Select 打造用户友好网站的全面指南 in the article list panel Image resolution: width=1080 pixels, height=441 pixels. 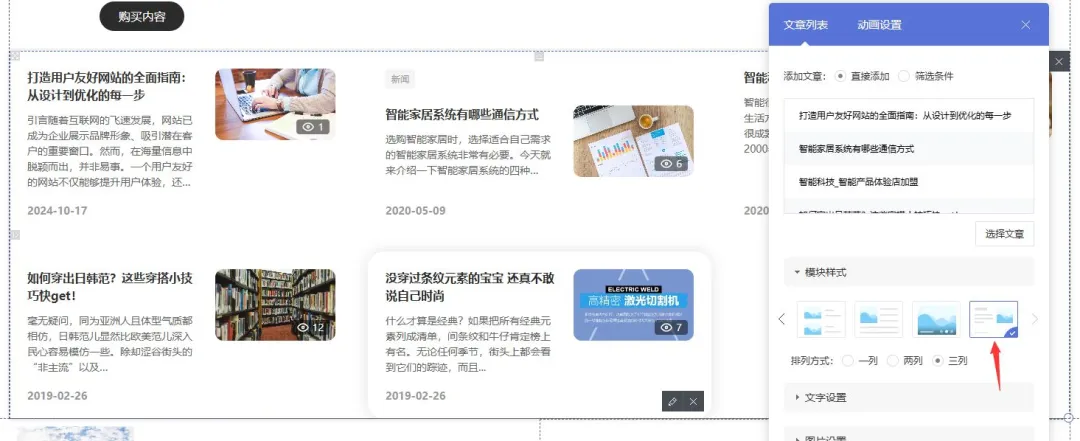(x=908, y=116)
